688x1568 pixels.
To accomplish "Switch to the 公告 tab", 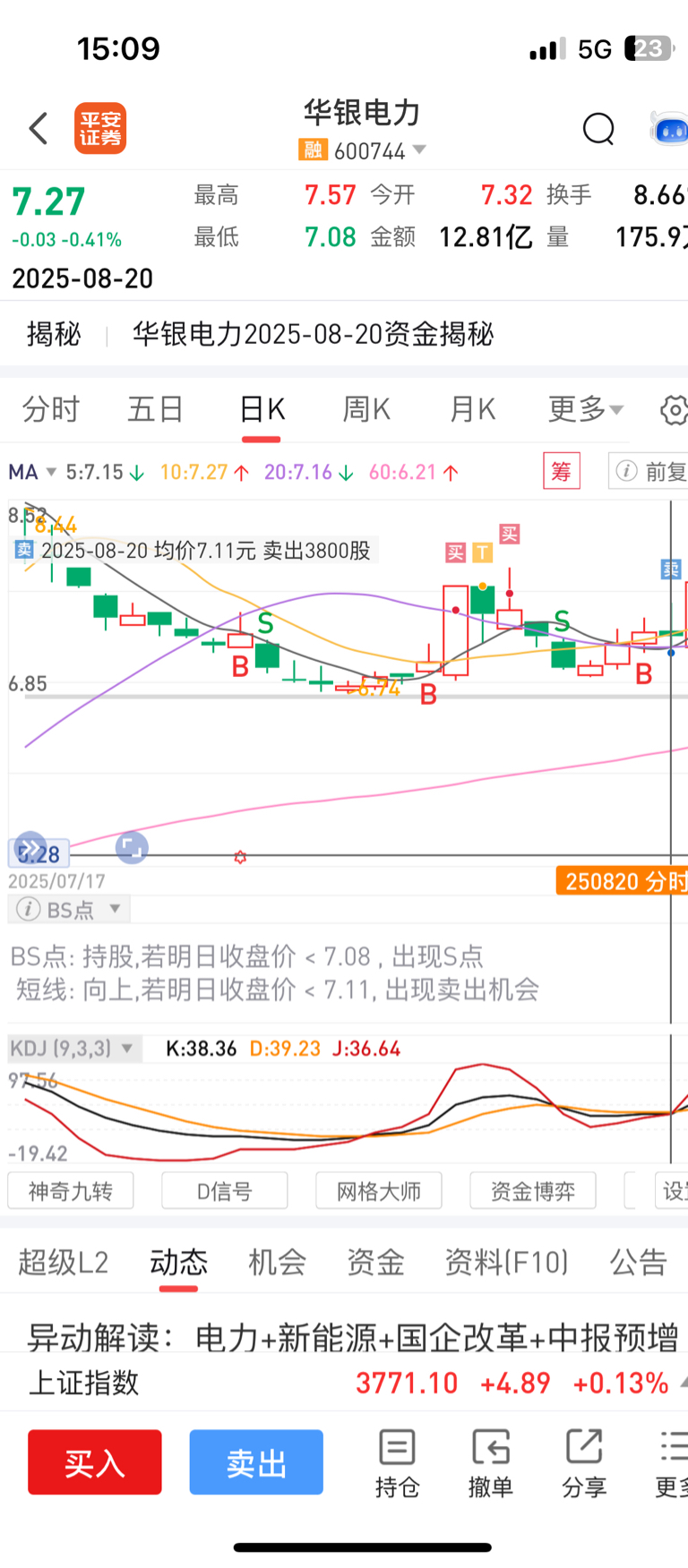I will point(639,1263).
